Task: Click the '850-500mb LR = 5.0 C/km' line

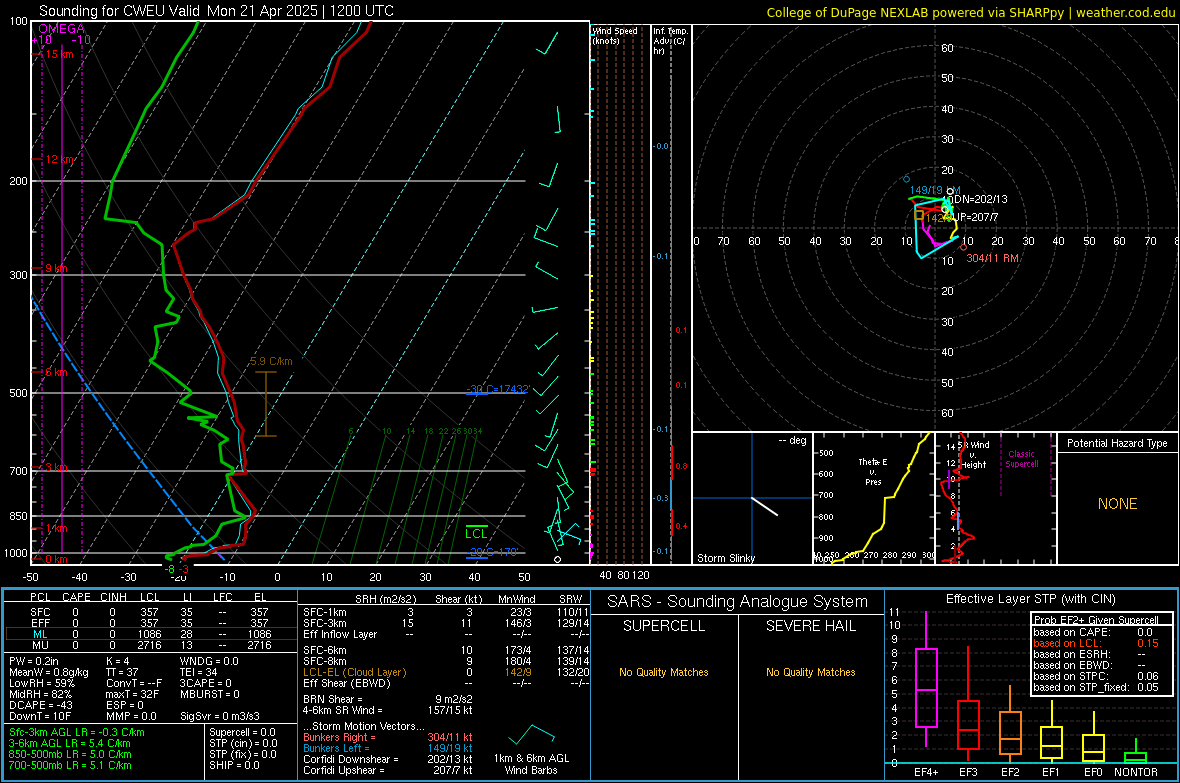Action: coord(71,754)
